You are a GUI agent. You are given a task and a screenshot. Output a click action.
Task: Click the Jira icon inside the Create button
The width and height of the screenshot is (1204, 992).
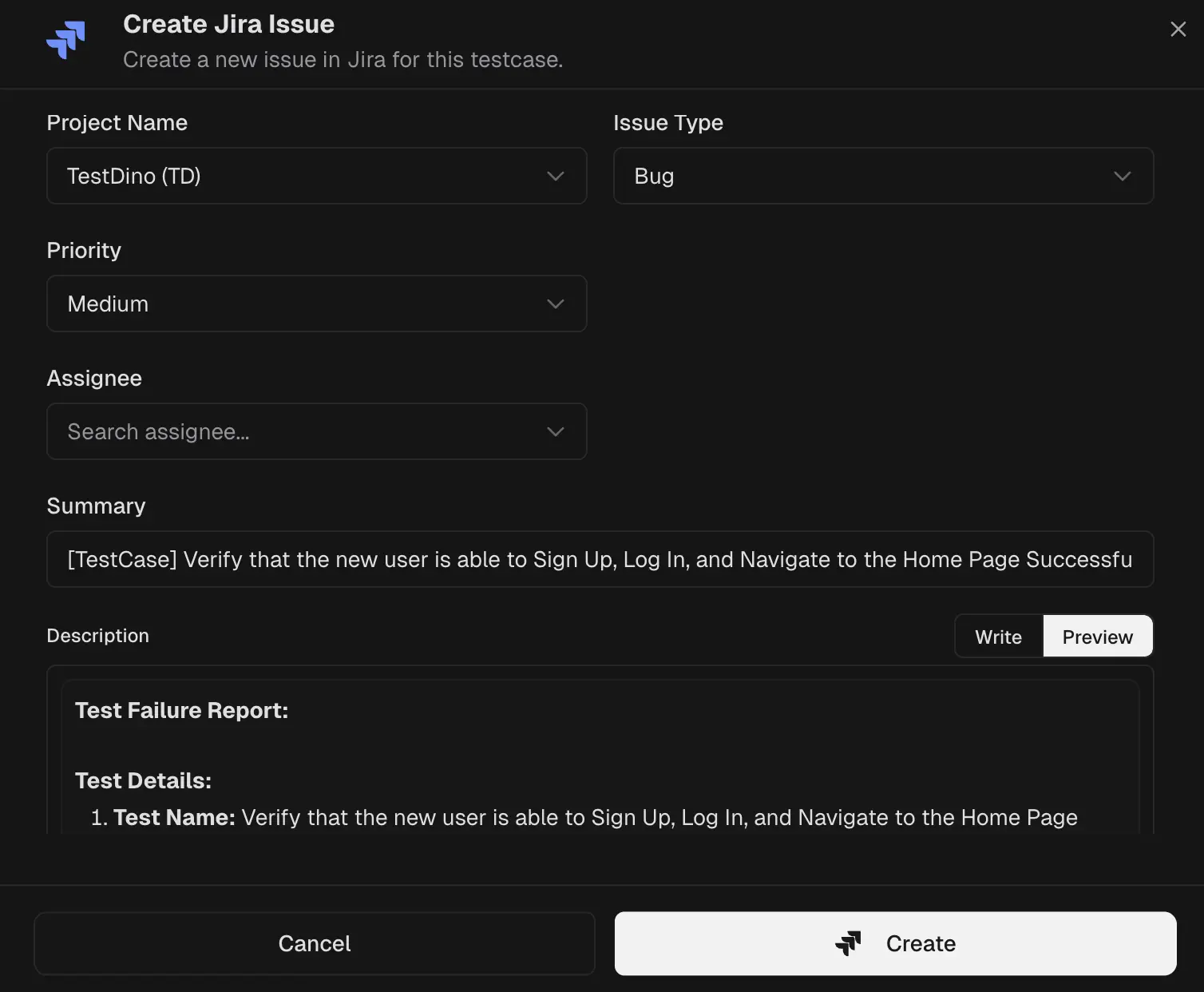848,943
